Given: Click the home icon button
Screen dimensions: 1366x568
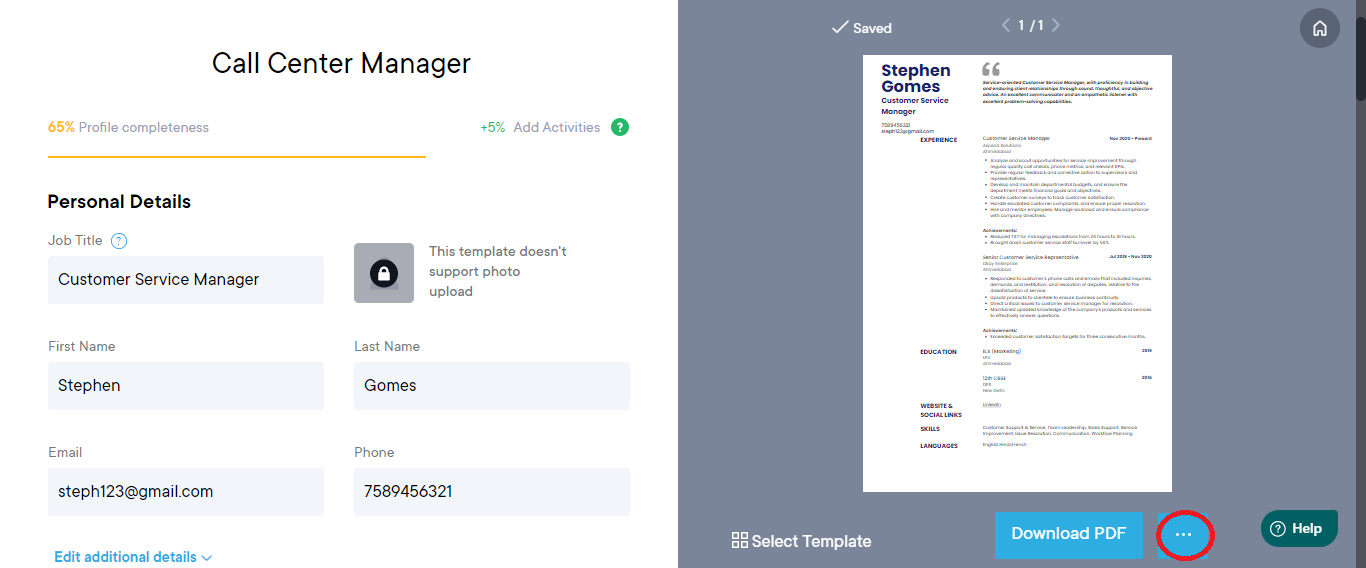Looking at the screenshot, I should (x=1320, y=28).
